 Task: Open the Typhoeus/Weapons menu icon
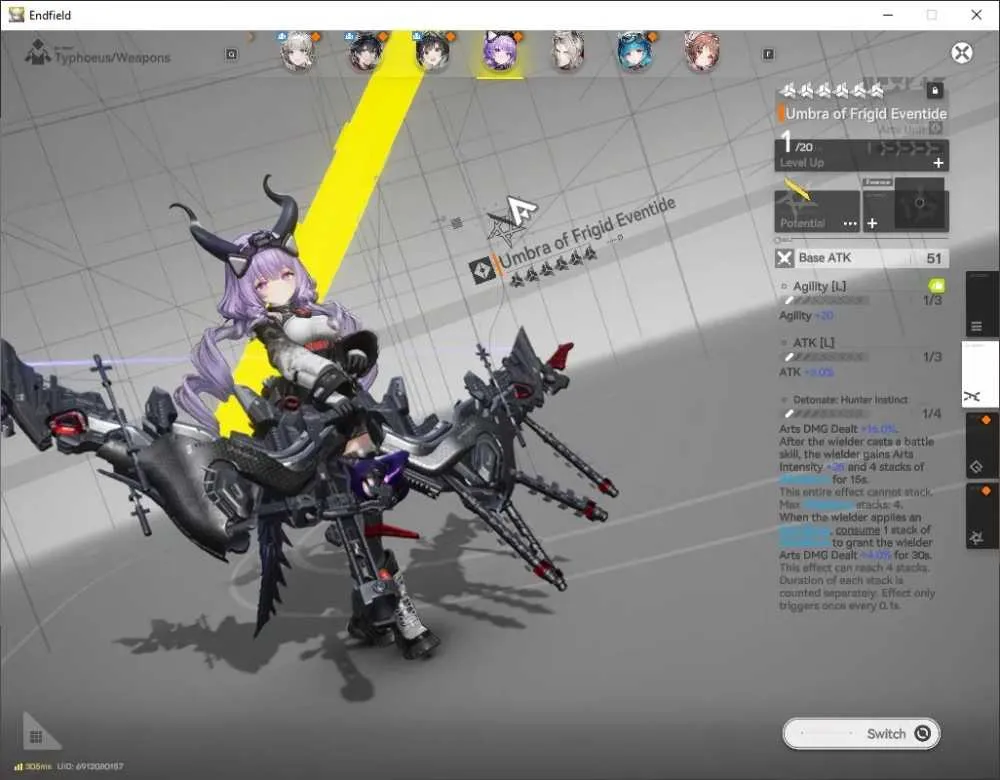click(38, 53)
